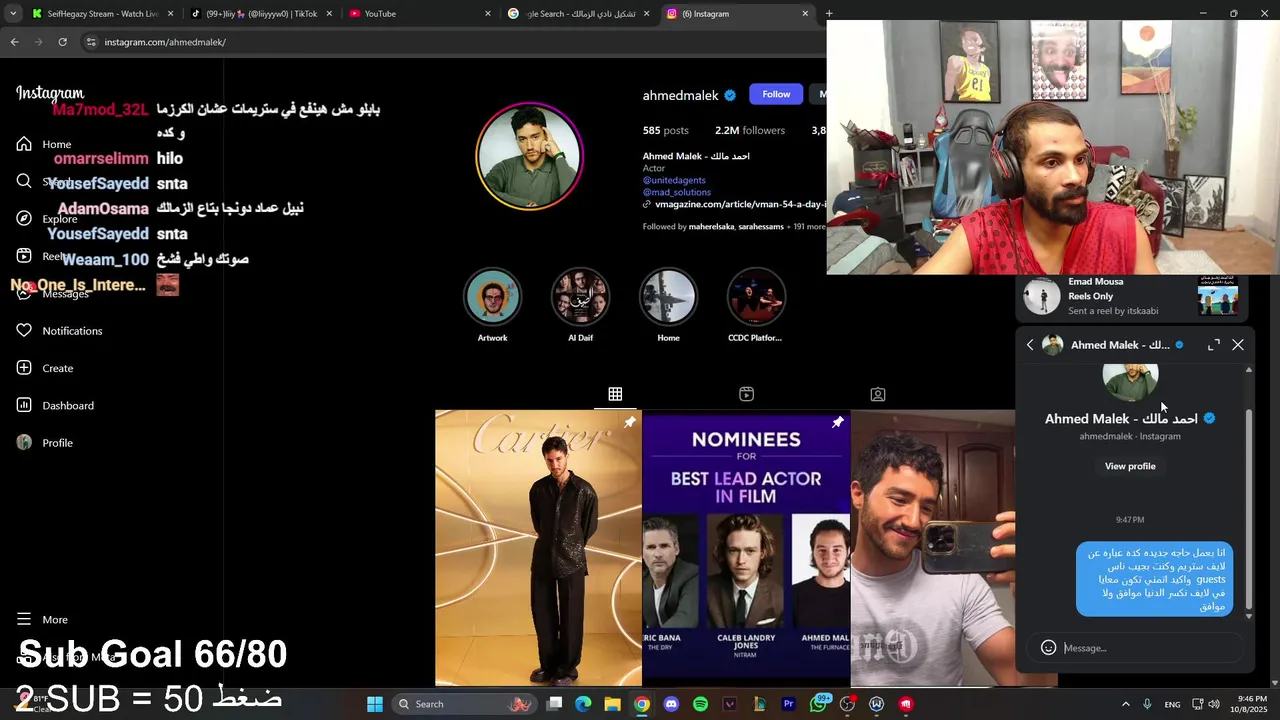Image resolution: width=1280 pixels, height=720 pixels.
Task: Open Discord from the taskbar
Action: pyautogui.click(x=671, y=704)
